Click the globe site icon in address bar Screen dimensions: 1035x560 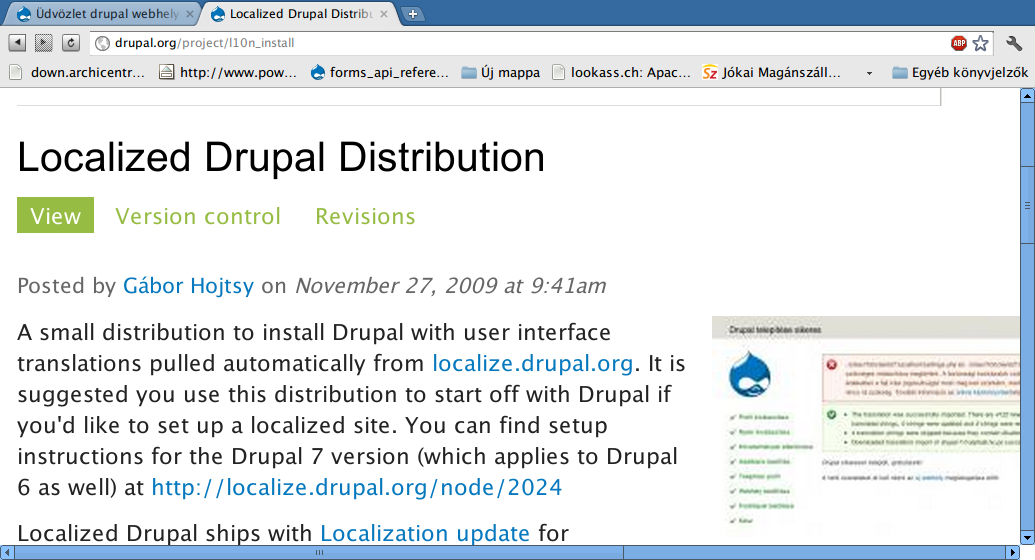(102, 44)
